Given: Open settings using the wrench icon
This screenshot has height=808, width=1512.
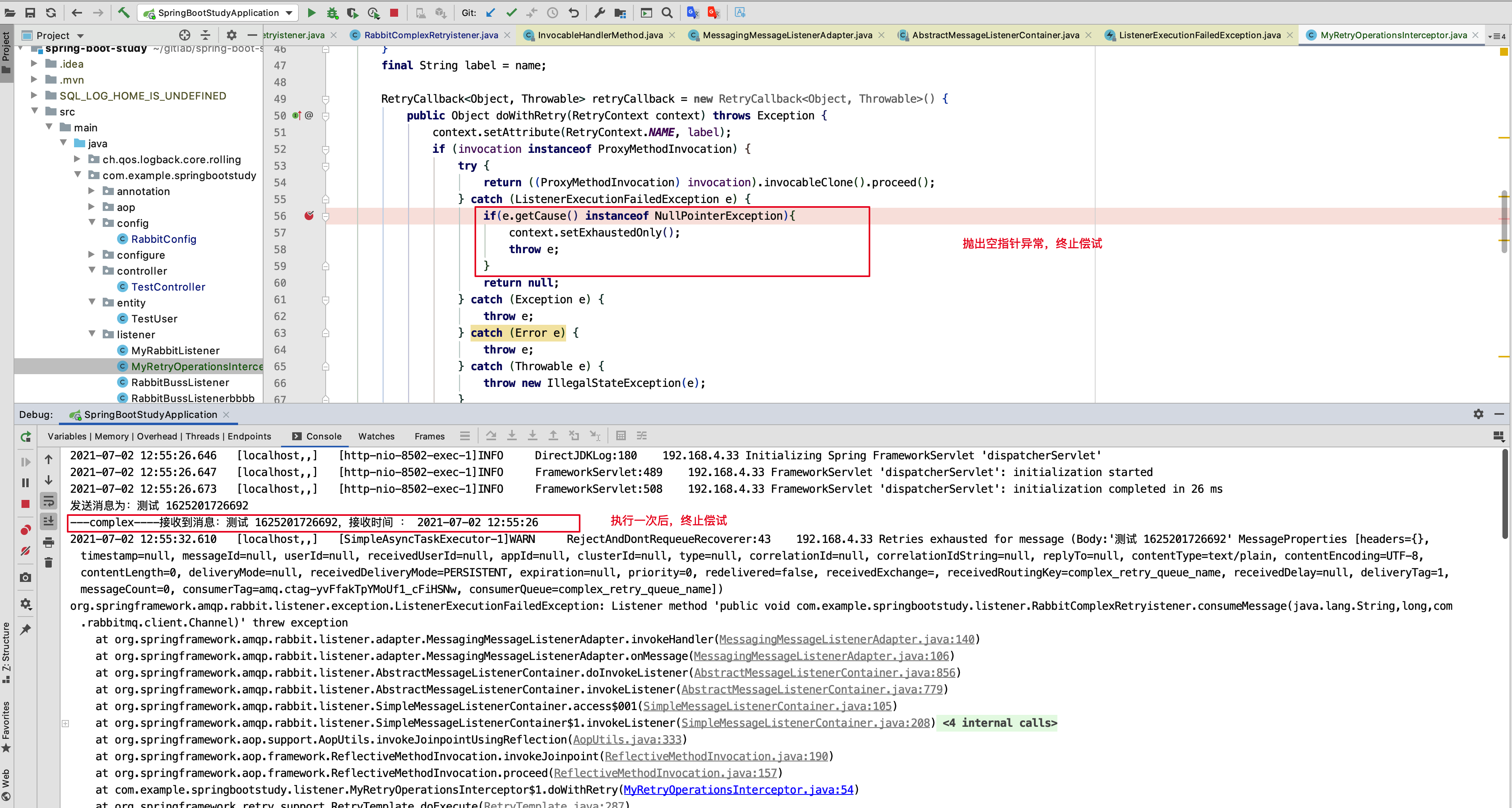Looking at the screenshot, I should (599, 12).
